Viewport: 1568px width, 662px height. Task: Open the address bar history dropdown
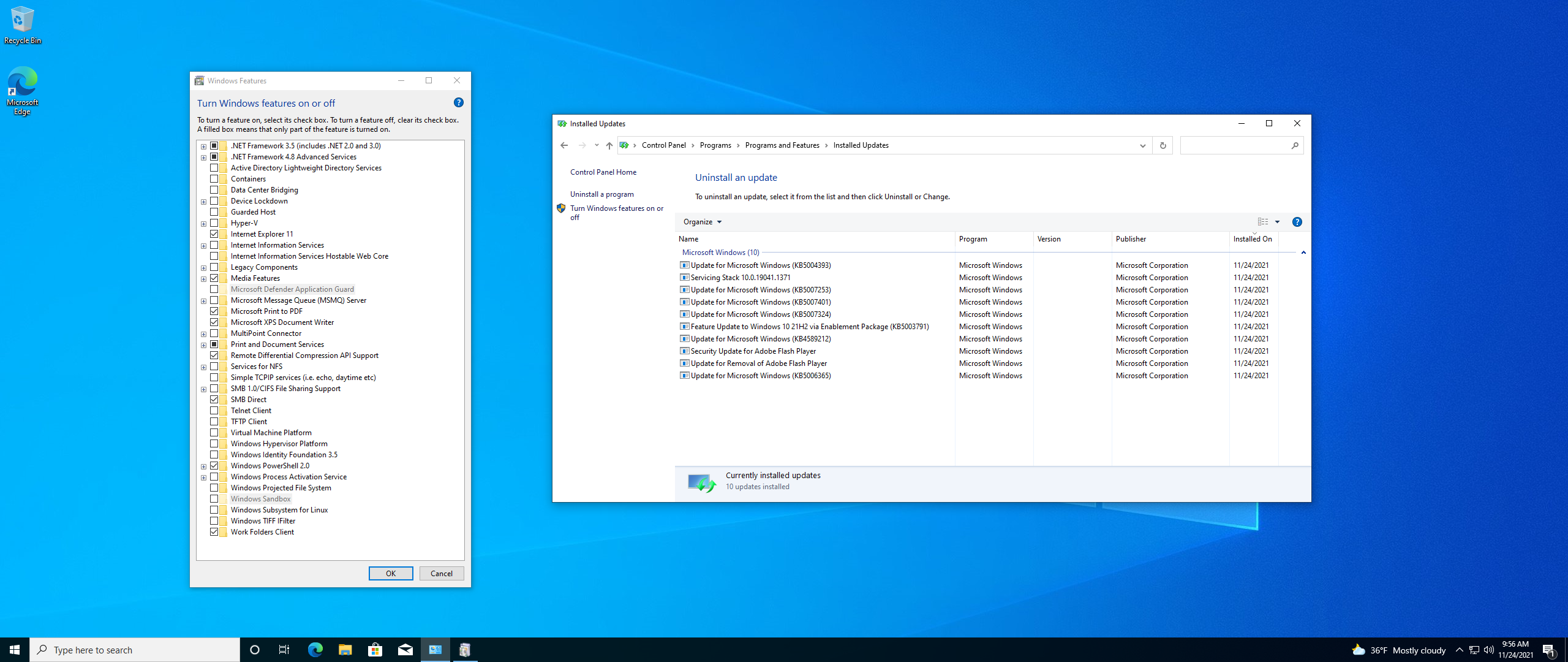point(1142,145)
